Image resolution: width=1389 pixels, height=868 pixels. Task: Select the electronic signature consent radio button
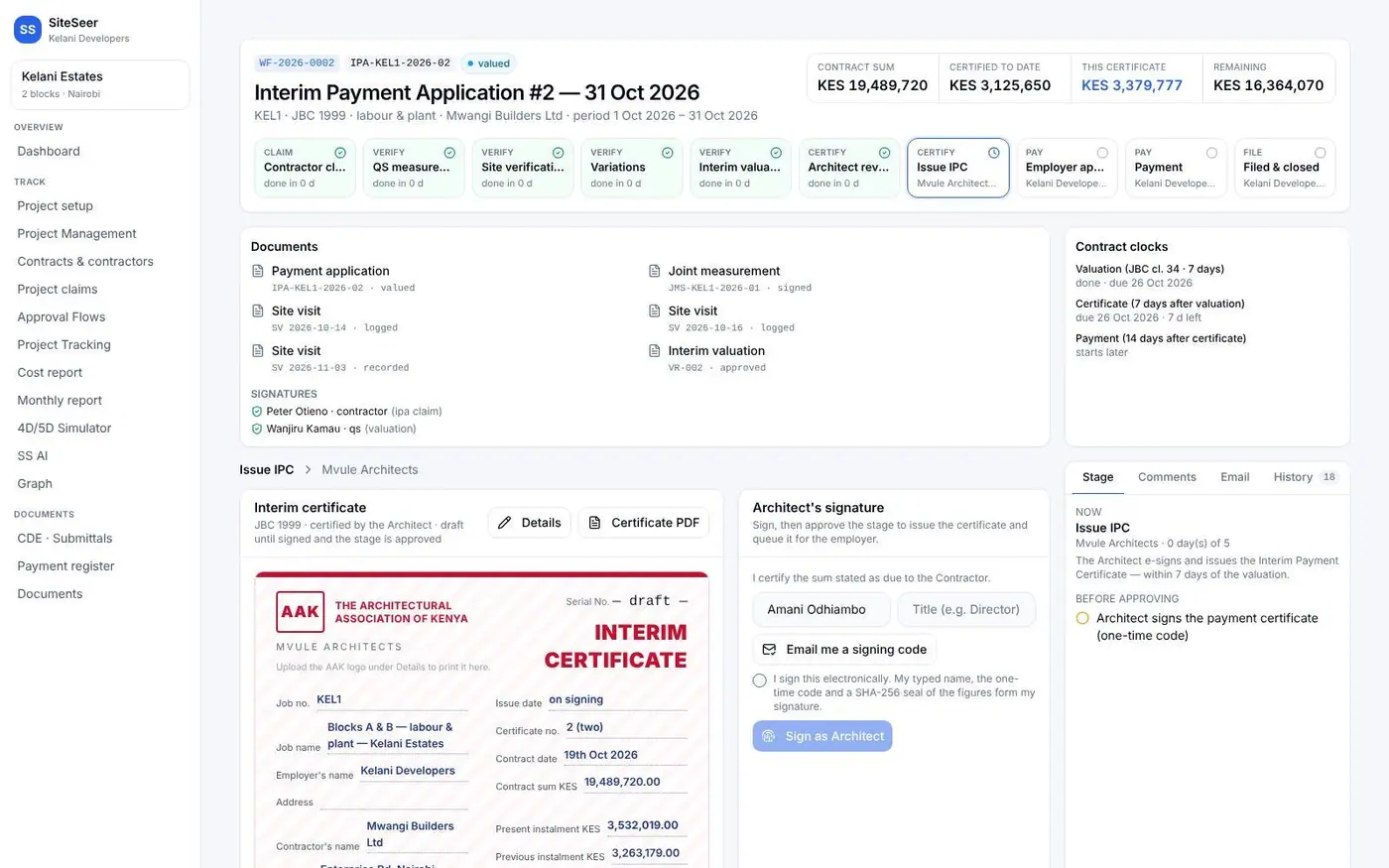760,681
